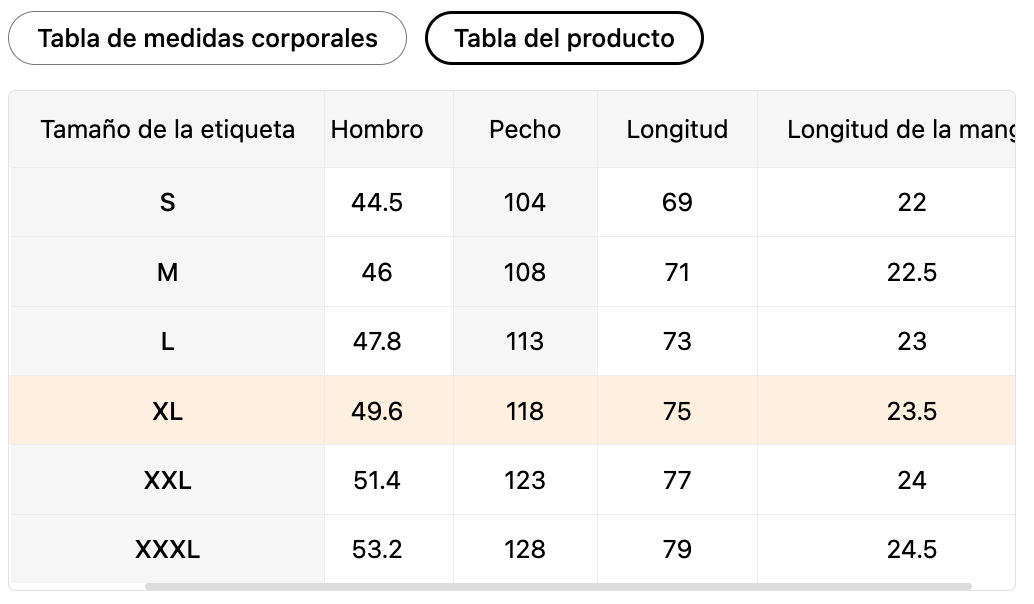Click the 79 Longitud value for XXXL

click(x=677, y=549)
